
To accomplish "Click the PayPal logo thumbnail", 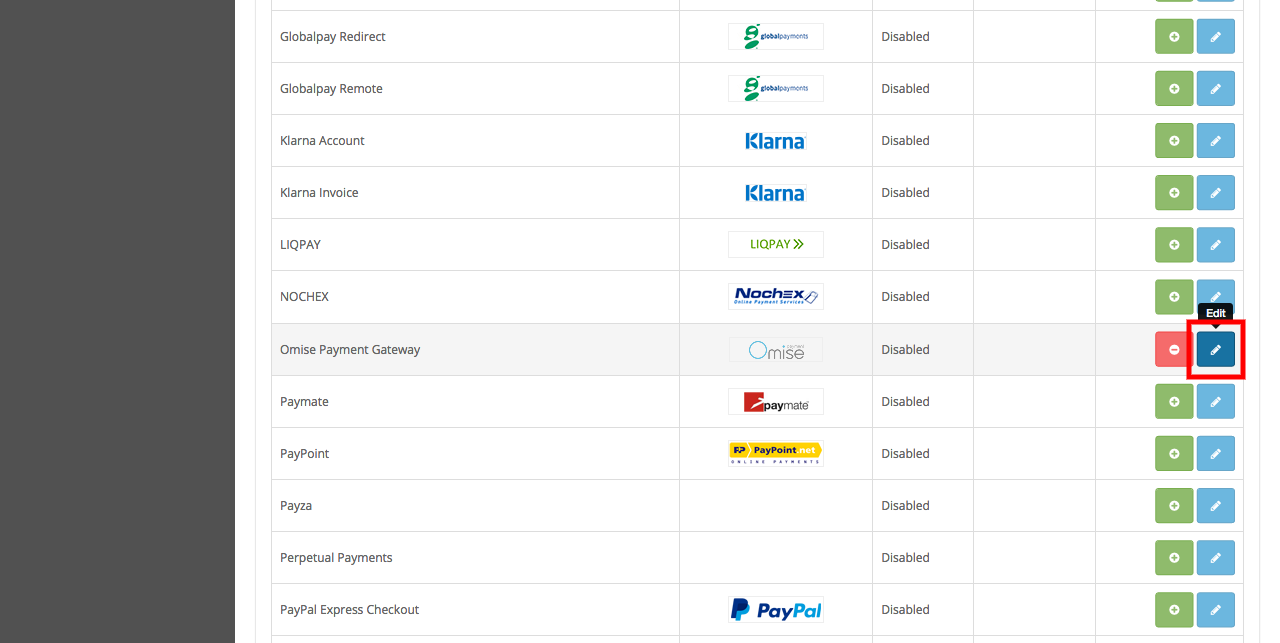I will 775,610.
